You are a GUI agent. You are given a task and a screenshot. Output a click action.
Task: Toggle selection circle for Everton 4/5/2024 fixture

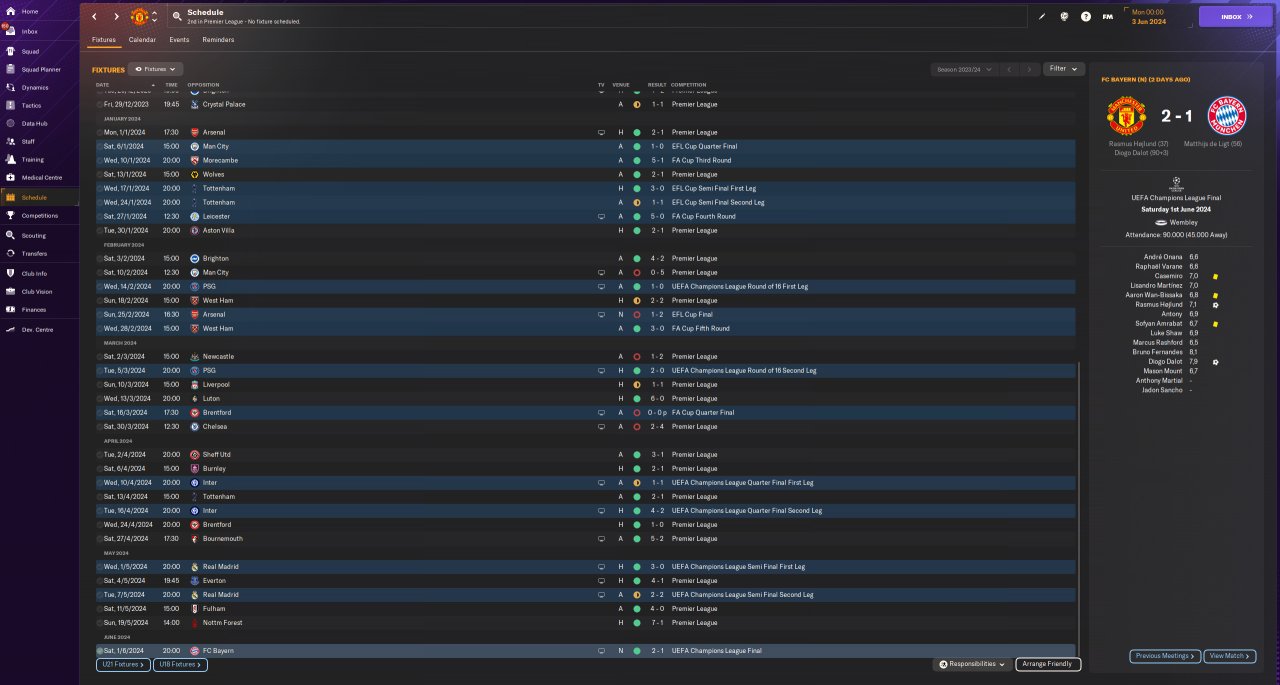pyautogui.click(x=100, y=580)
